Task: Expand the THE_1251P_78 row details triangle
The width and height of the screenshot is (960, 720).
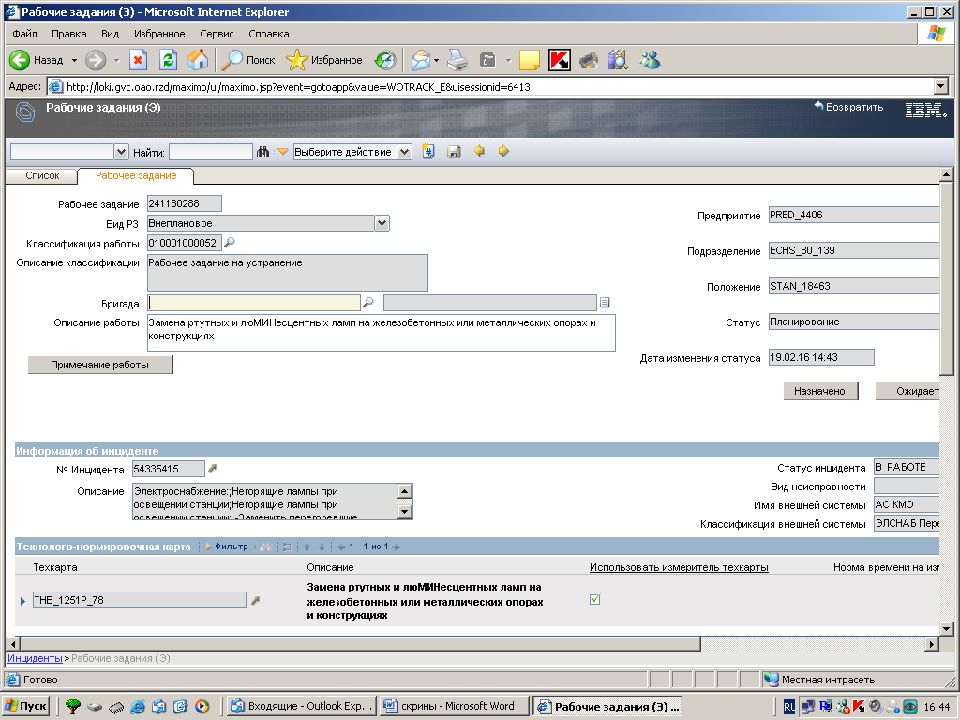Action: (23, 601)
